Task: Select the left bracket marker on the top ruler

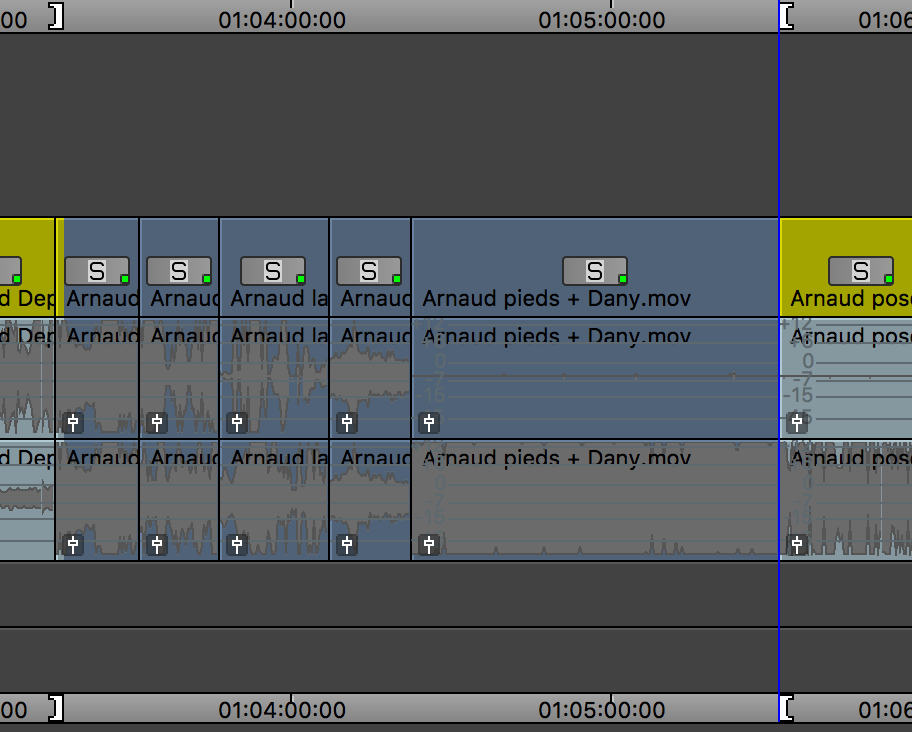Action: [57, 16]
